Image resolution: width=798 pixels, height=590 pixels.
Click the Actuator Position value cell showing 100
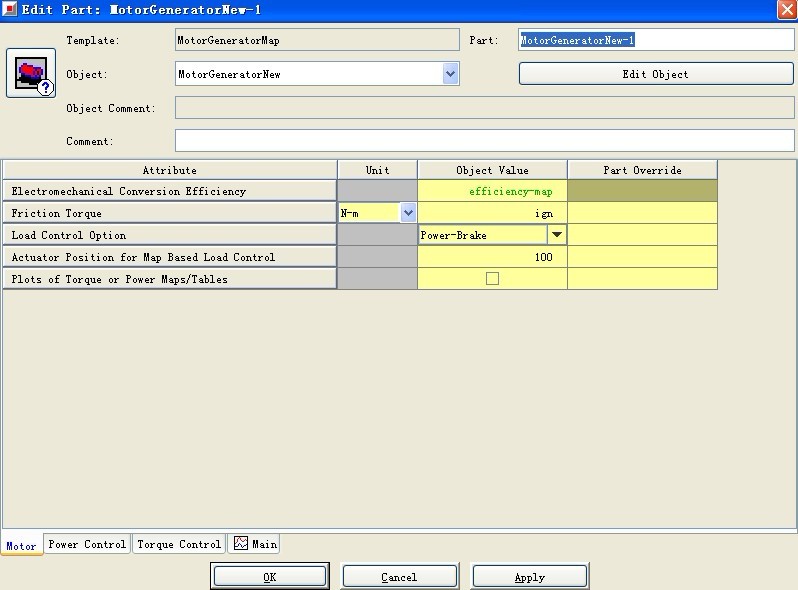pyautogui.click(x=492, y=257)
